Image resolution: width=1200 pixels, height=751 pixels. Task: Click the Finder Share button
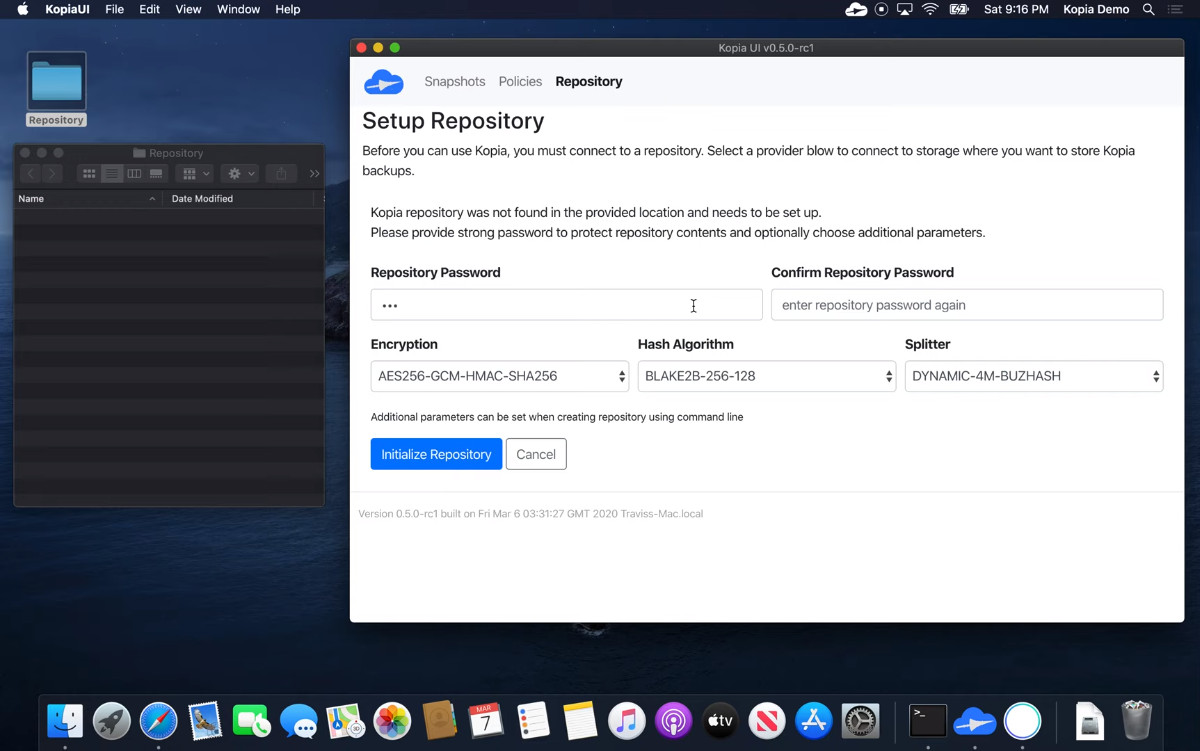[x=281, y=173]
